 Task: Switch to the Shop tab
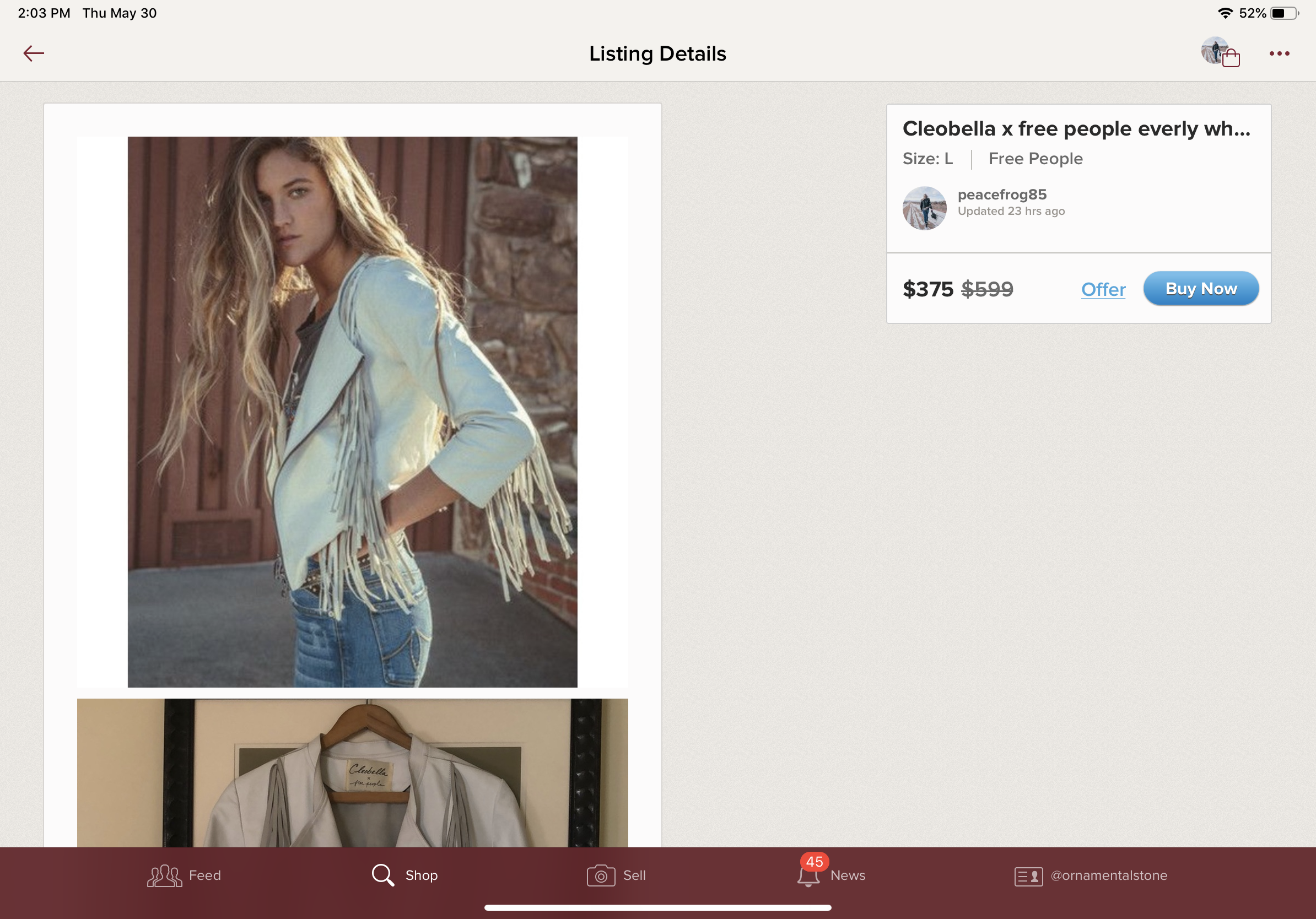404,875
